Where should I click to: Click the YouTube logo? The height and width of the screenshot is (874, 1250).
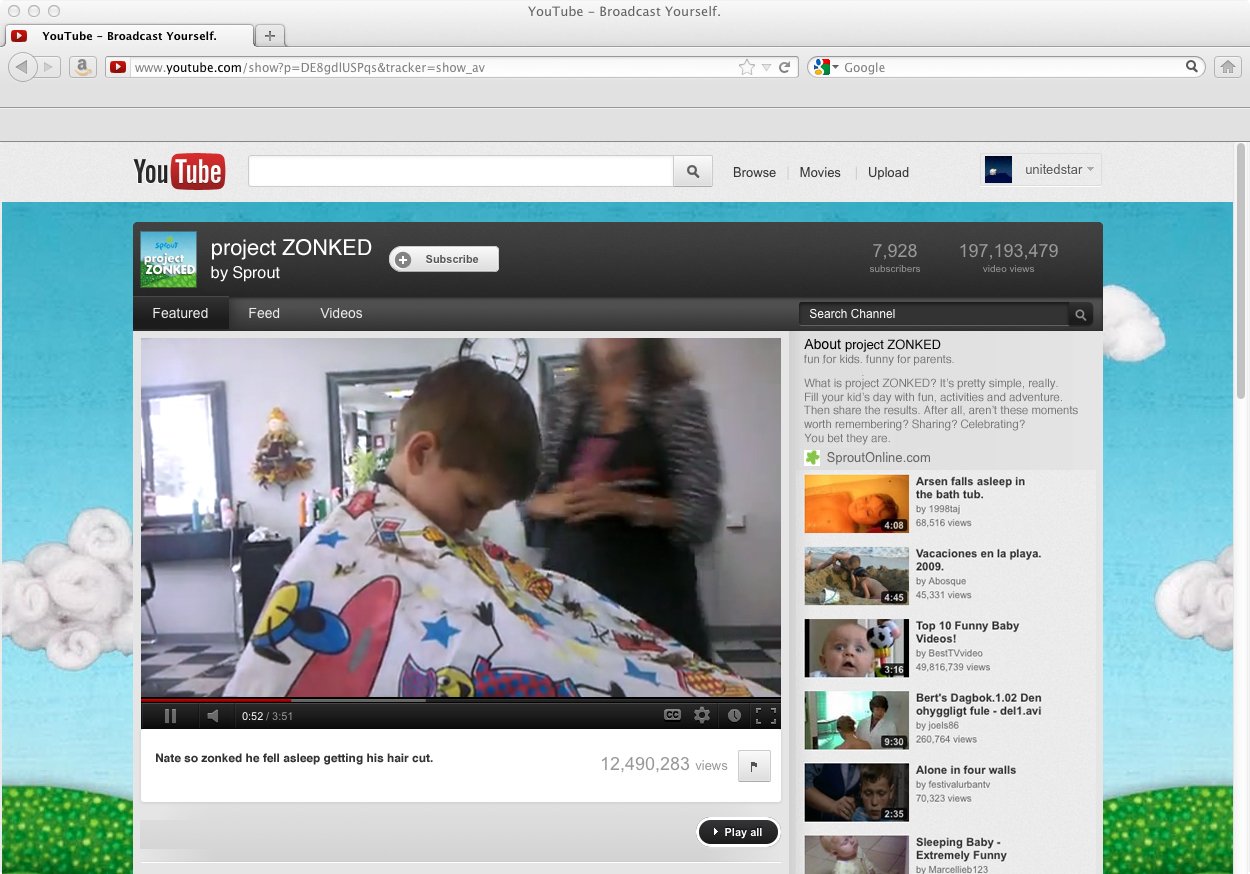(179, 172)
